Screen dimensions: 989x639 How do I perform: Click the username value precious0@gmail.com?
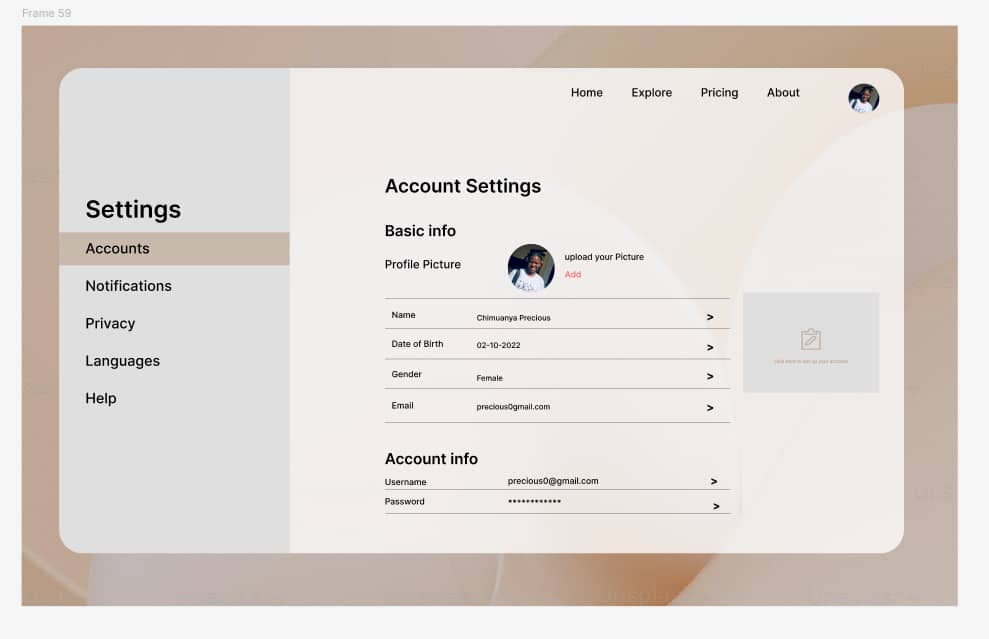[x=553, y=481]
